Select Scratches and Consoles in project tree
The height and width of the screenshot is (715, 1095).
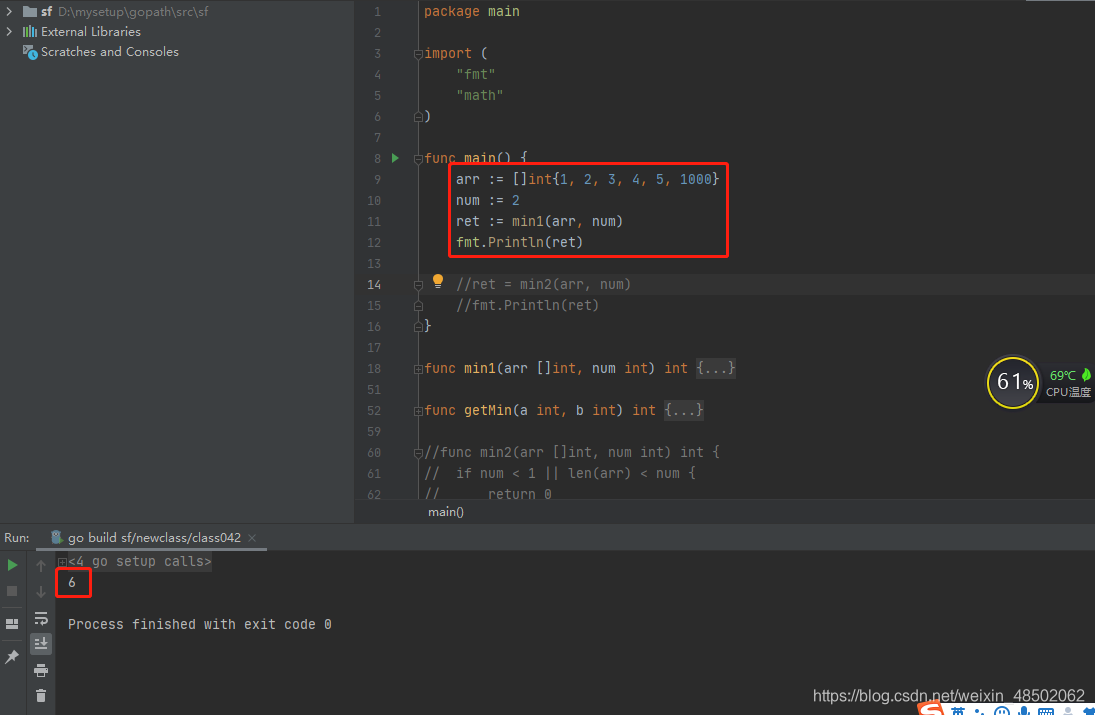click(x=110, y=52)
